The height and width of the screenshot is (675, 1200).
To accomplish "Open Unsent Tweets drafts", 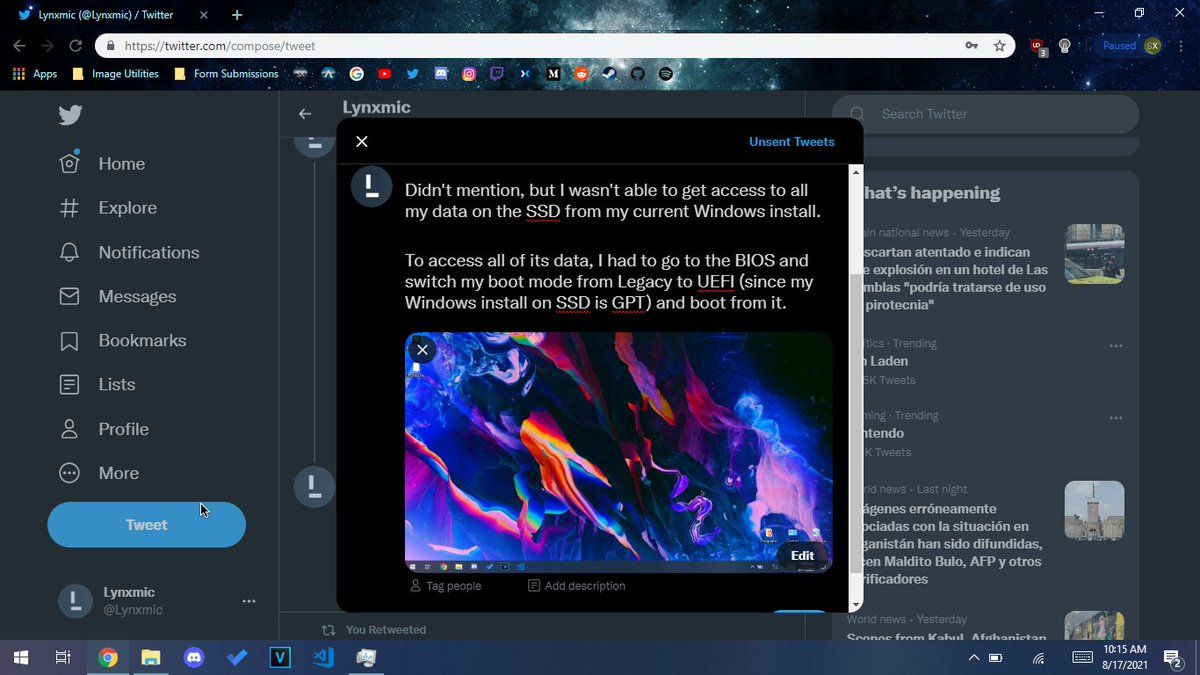I will click(x=791, y=142).
